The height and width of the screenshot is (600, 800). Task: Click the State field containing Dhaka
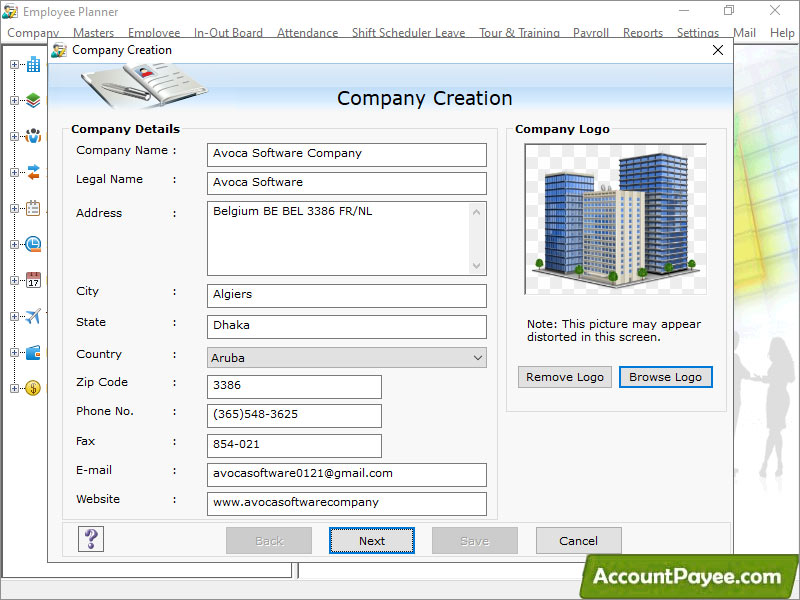point(346,327)
